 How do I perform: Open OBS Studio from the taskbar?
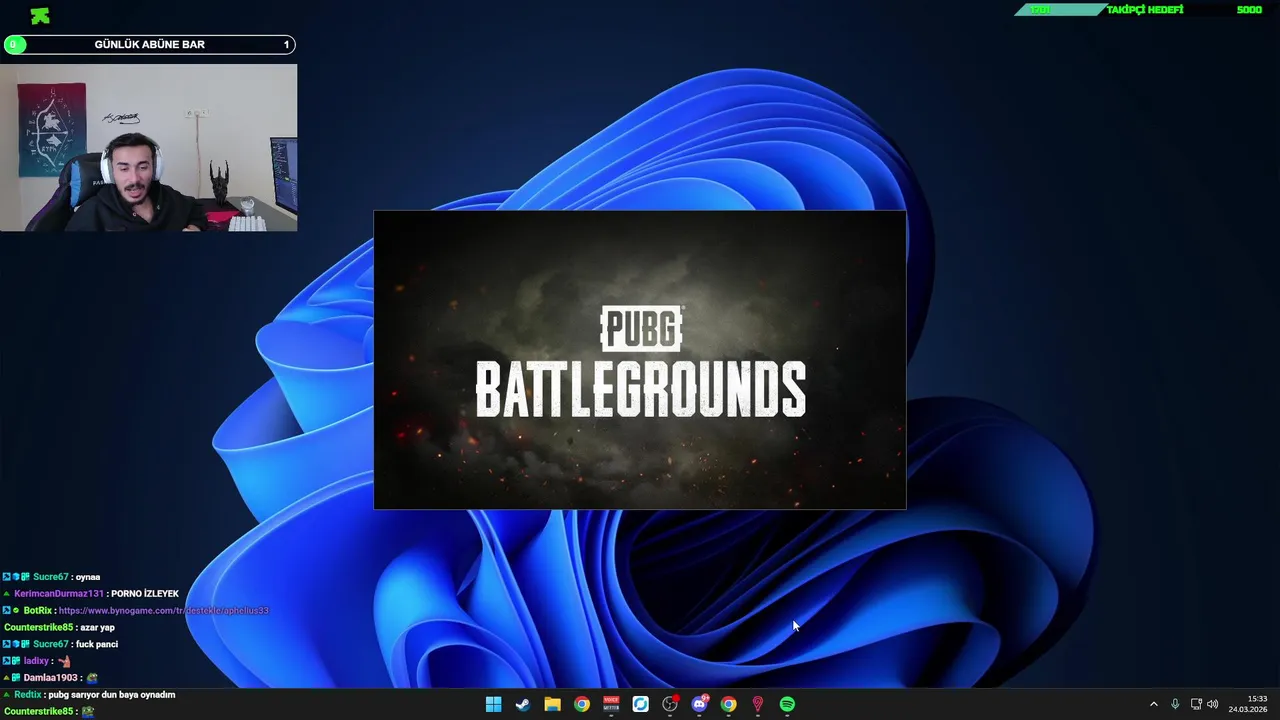(x=670, y=704)
